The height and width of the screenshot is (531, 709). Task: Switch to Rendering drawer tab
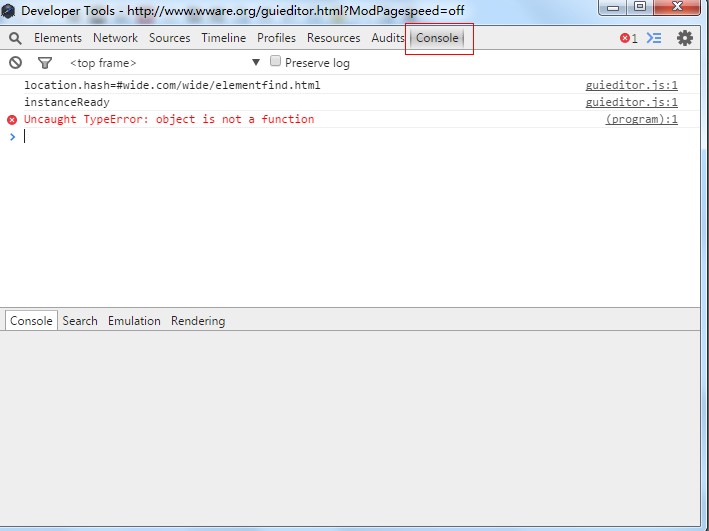198,321
